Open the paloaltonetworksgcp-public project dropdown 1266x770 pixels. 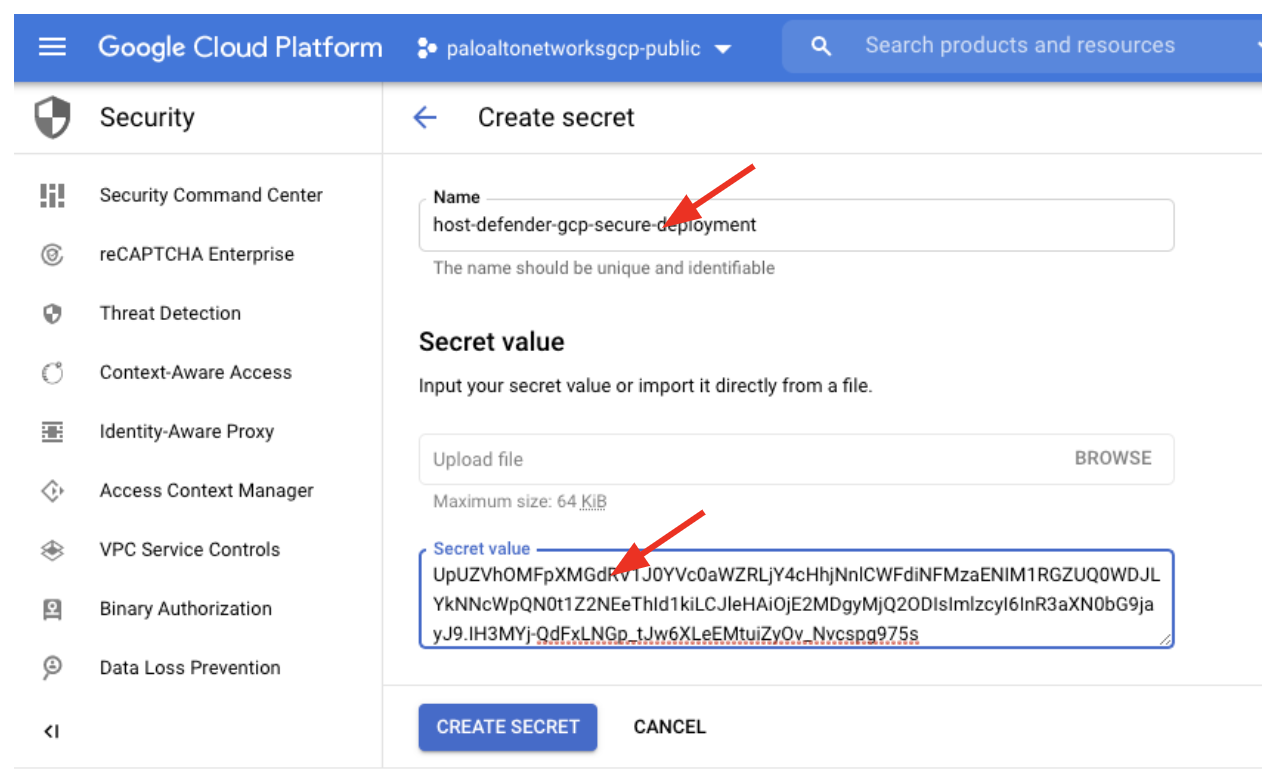tap(574, 48)
